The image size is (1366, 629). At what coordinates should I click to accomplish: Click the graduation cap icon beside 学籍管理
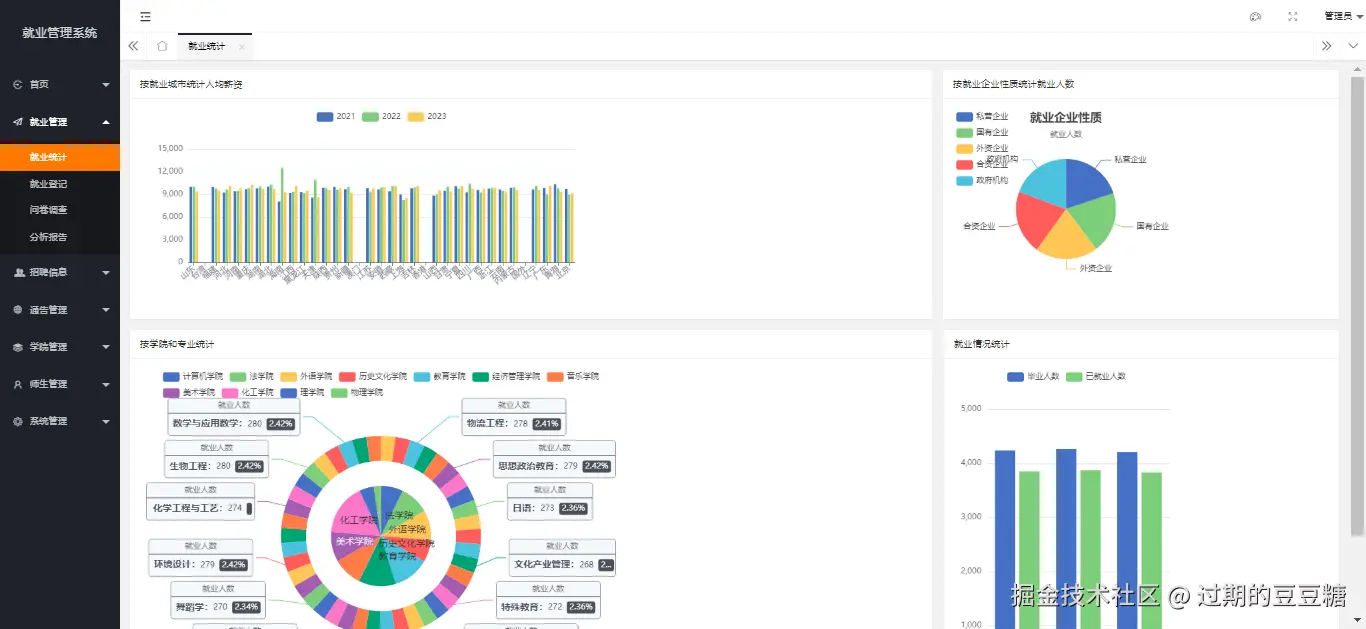[x=18, y=347]
